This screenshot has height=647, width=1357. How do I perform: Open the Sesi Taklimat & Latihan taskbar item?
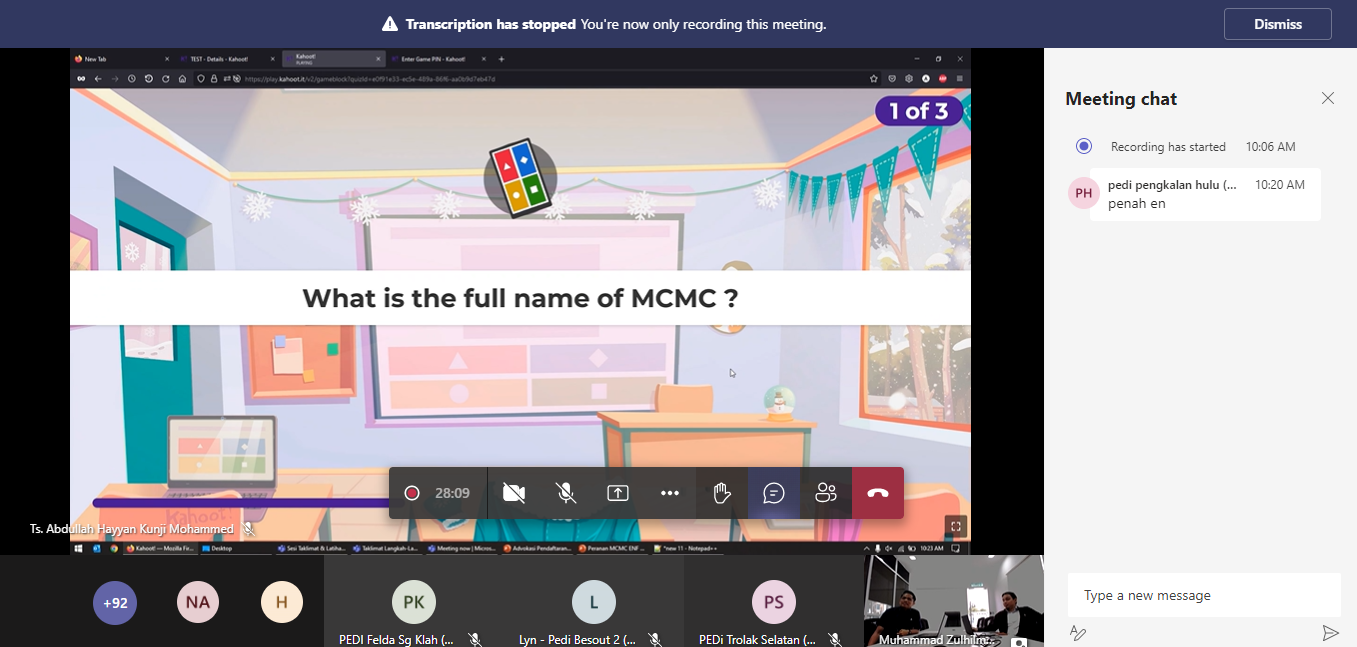click(311, 548)
